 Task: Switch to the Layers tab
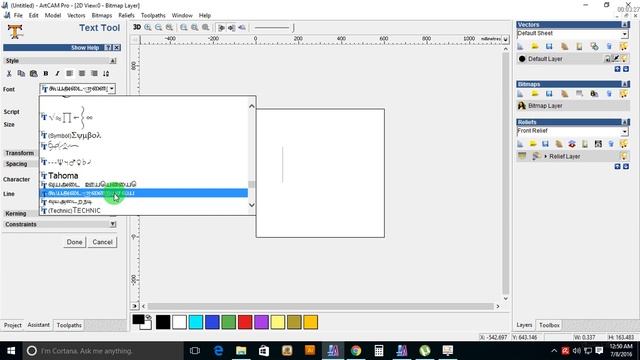pyautogui.click(x=524, y=325)
